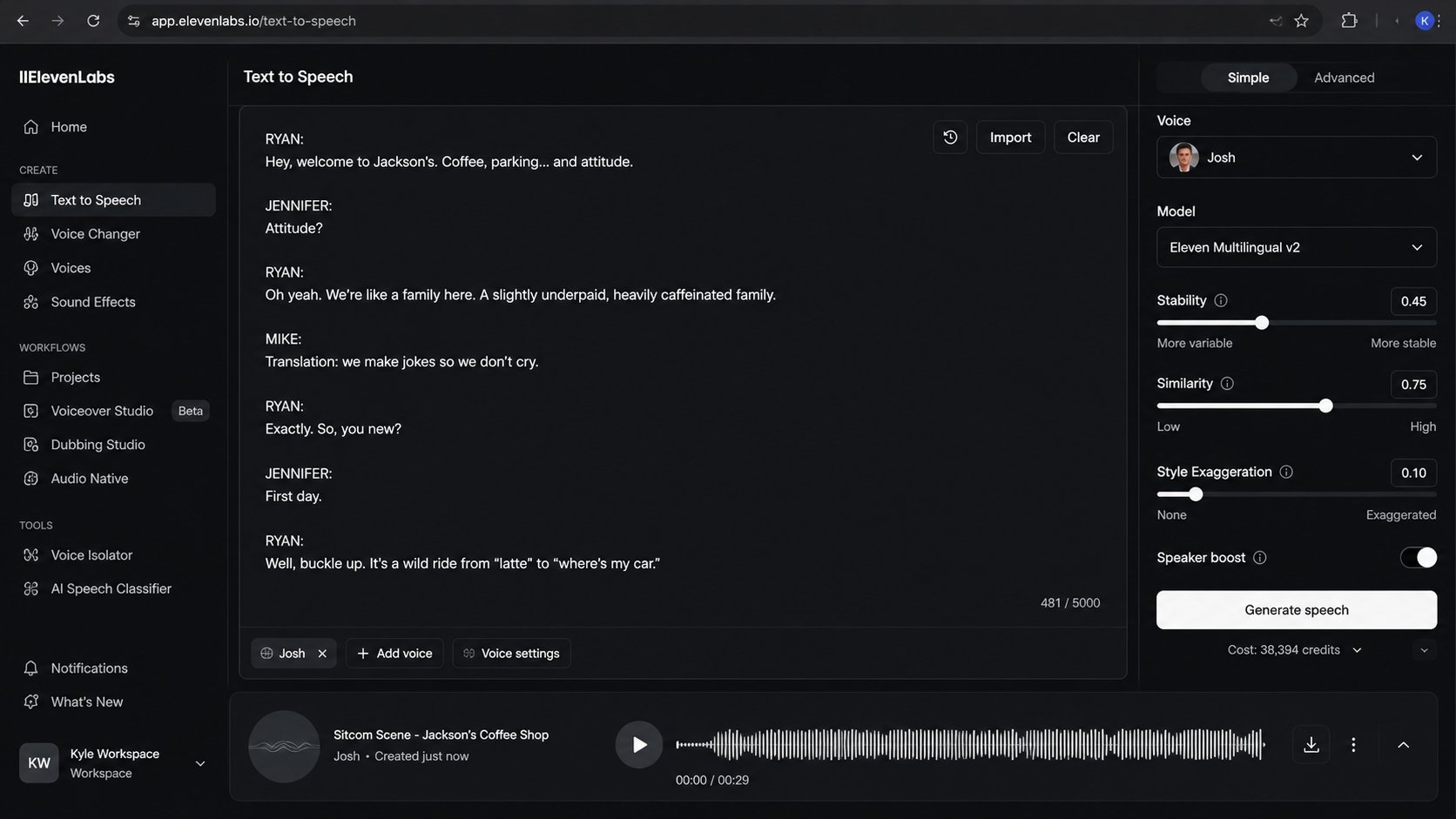Collapse the audio player panel chevron

coord(1403,745)
